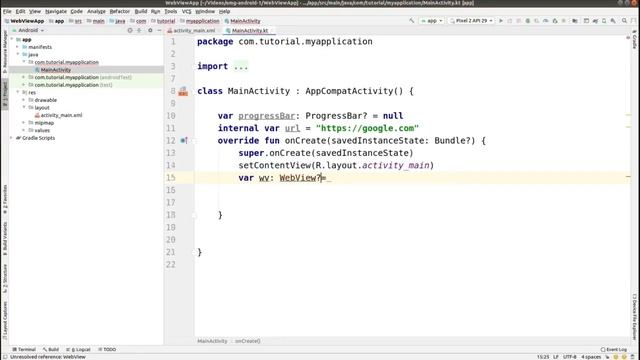
Task: Select MainActivity in the project tree
Action: point(56,70)
